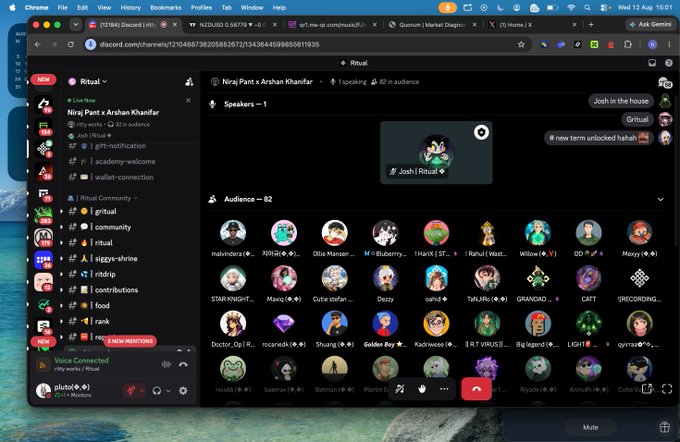The image size is (680, 442).
Task: Click the pluto user profile avatar
Action: point(43,390)
